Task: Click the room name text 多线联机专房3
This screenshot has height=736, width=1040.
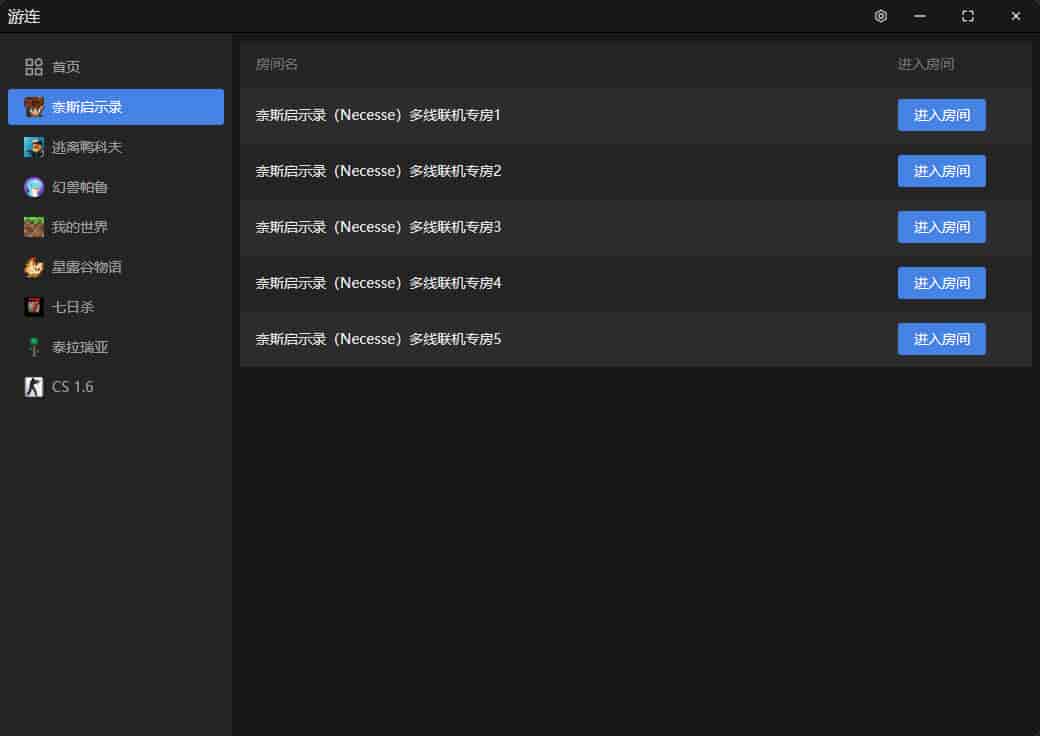Action: click(378, 227)
